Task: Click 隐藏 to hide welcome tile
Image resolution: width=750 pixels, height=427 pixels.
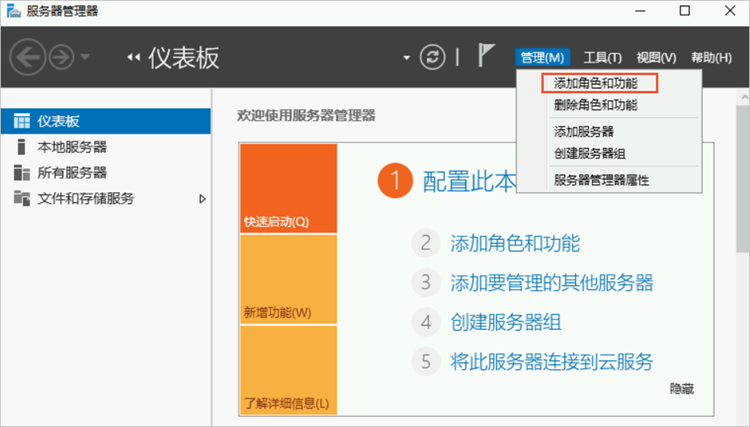Action: click(x=681, y=388)
